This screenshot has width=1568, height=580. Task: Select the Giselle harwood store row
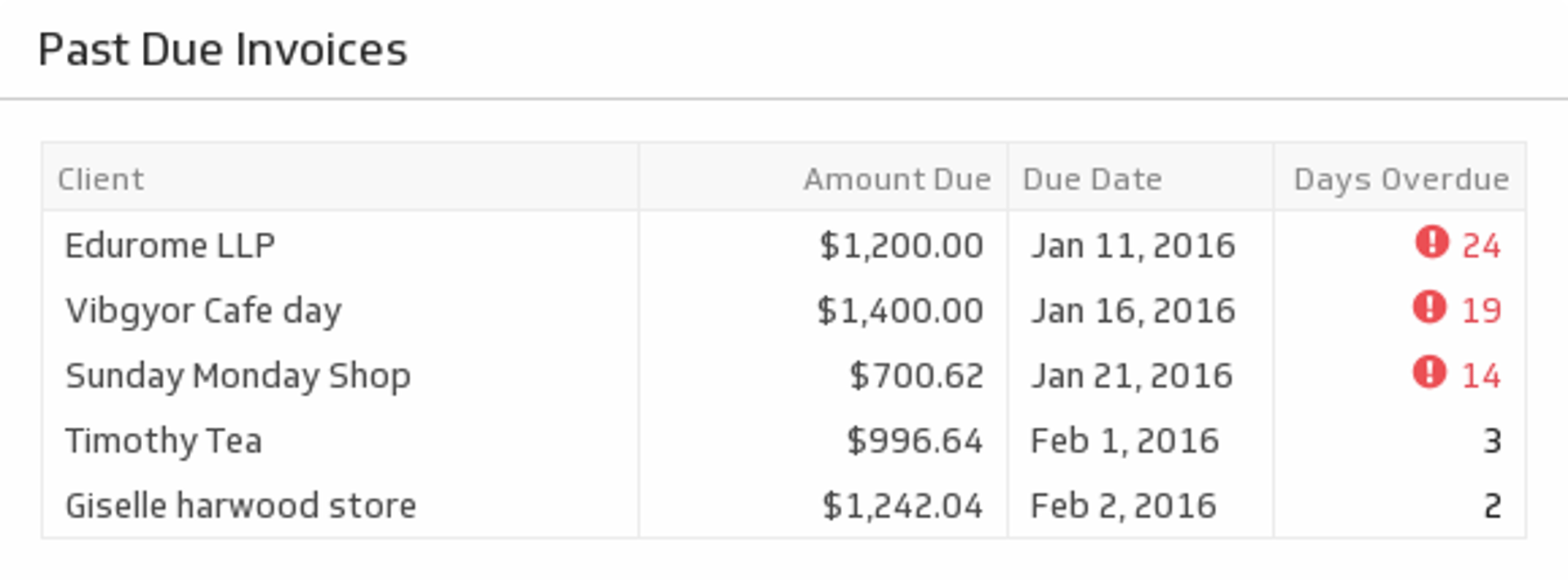tap(241, 506)
